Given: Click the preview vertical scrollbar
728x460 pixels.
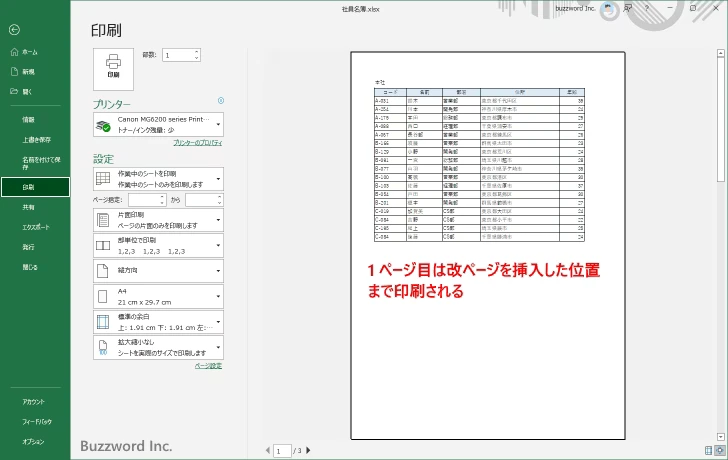Looking at the screenshot, I should 721,245.
